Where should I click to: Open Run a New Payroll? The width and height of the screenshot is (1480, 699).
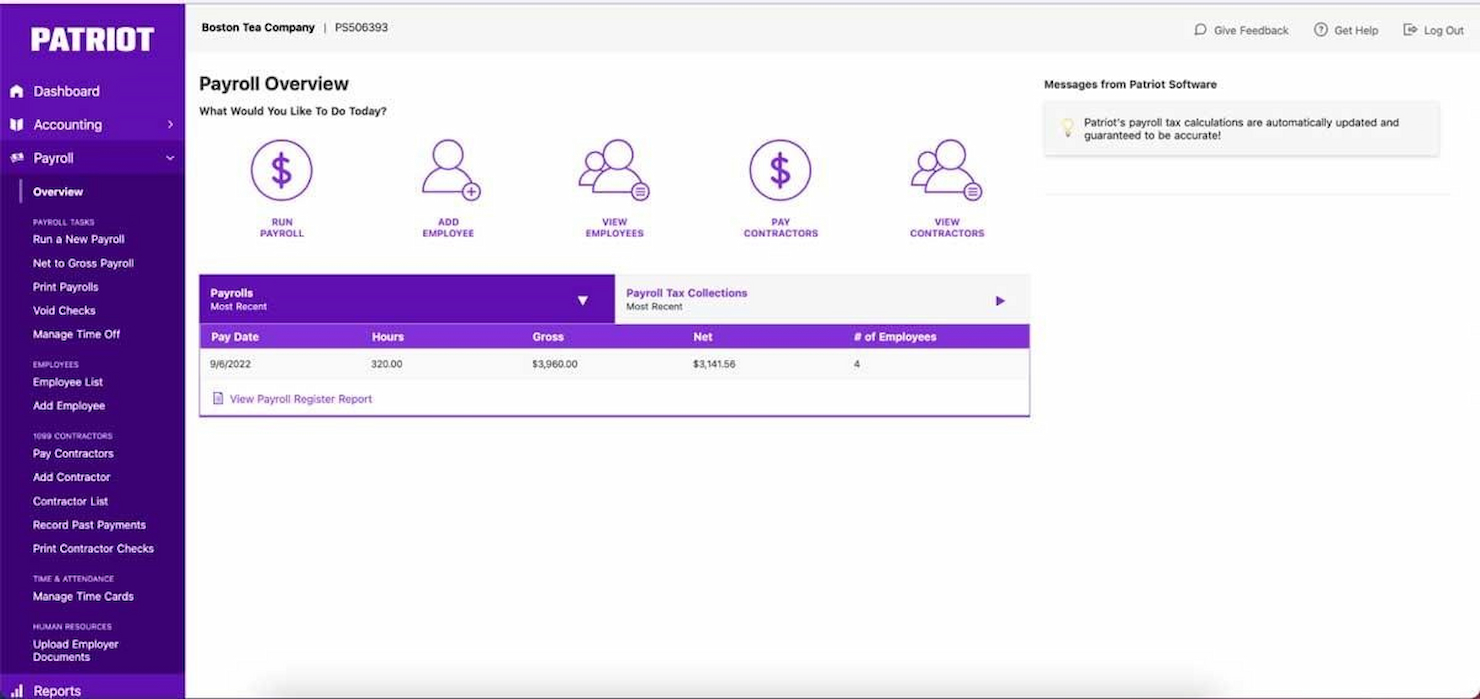tap(79, 239)
